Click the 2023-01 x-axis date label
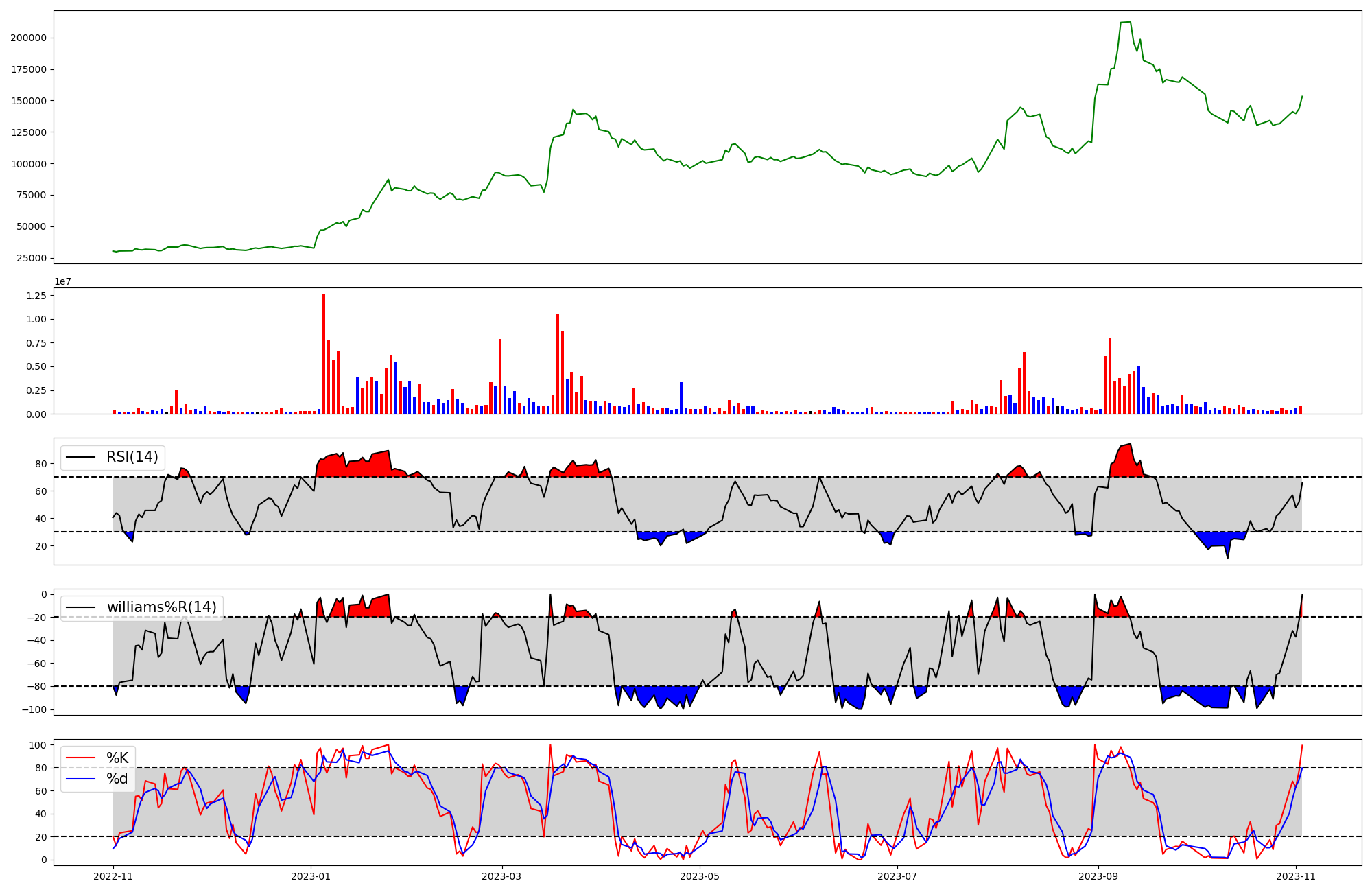The image size is (1372, 892). point(311,876)
